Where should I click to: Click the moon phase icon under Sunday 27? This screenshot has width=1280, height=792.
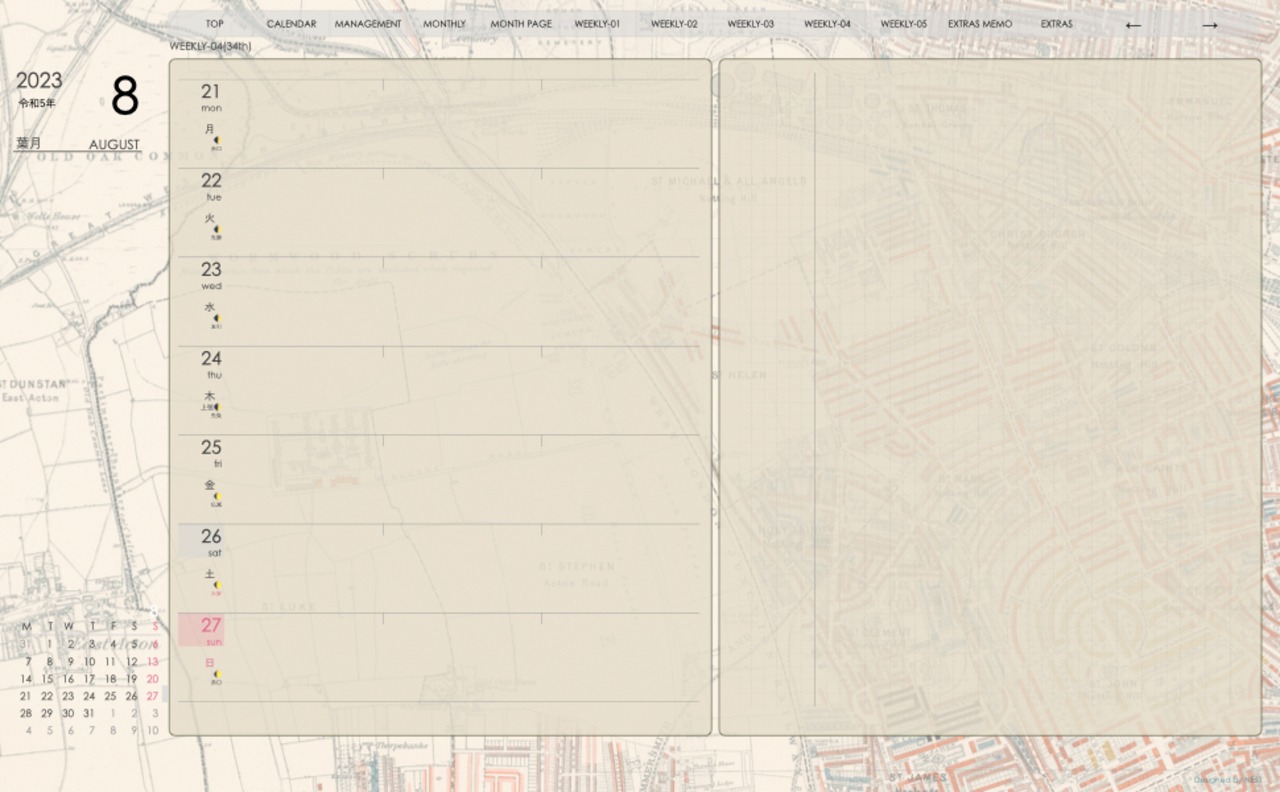[216, 675]
